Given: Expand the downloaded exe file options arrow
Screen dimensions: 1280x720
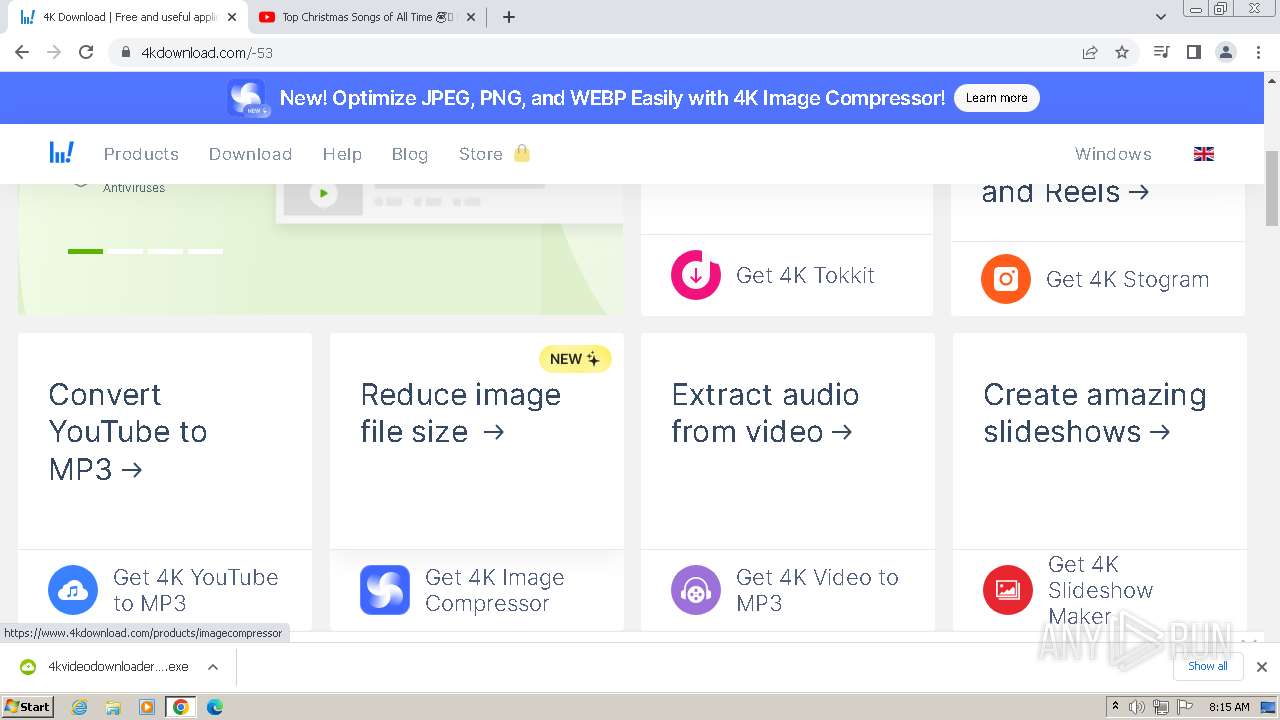Looking at the screenshot, I should coord(213,667).
